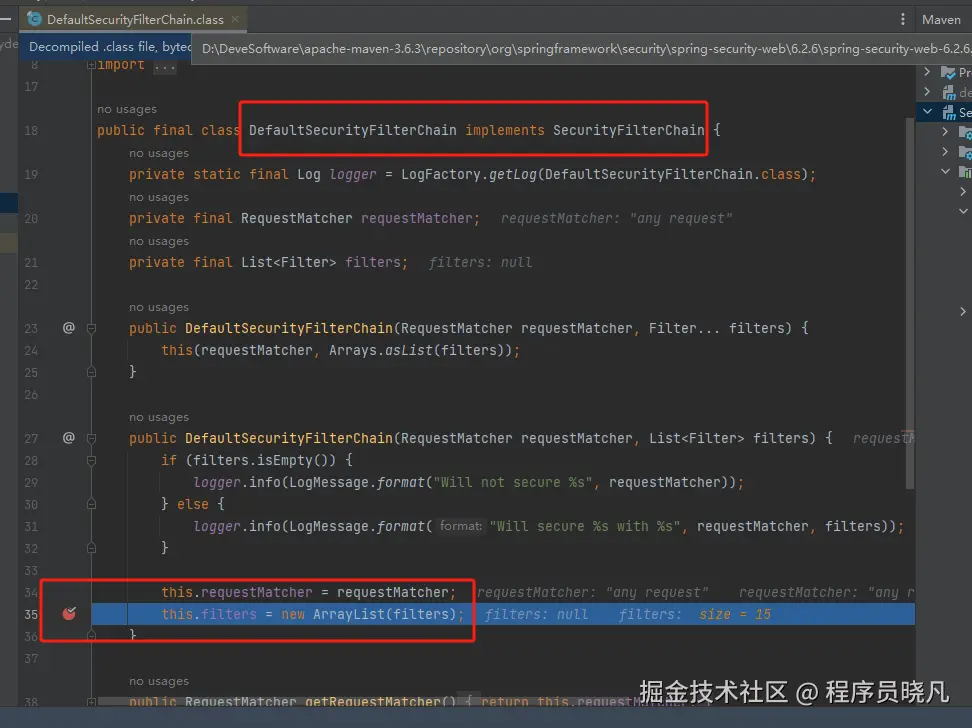Click the @ gutter icon on line 27
Image resolution: width=972 pixels, height=728 pixels.
69,438
